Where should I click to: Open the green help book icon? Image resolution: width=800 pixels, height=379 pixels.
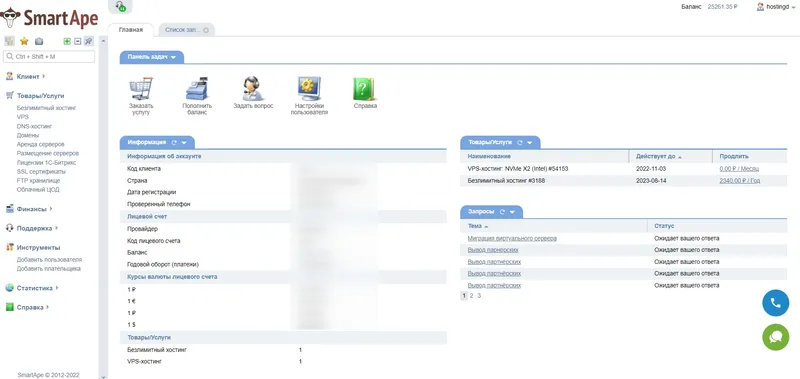364,88
